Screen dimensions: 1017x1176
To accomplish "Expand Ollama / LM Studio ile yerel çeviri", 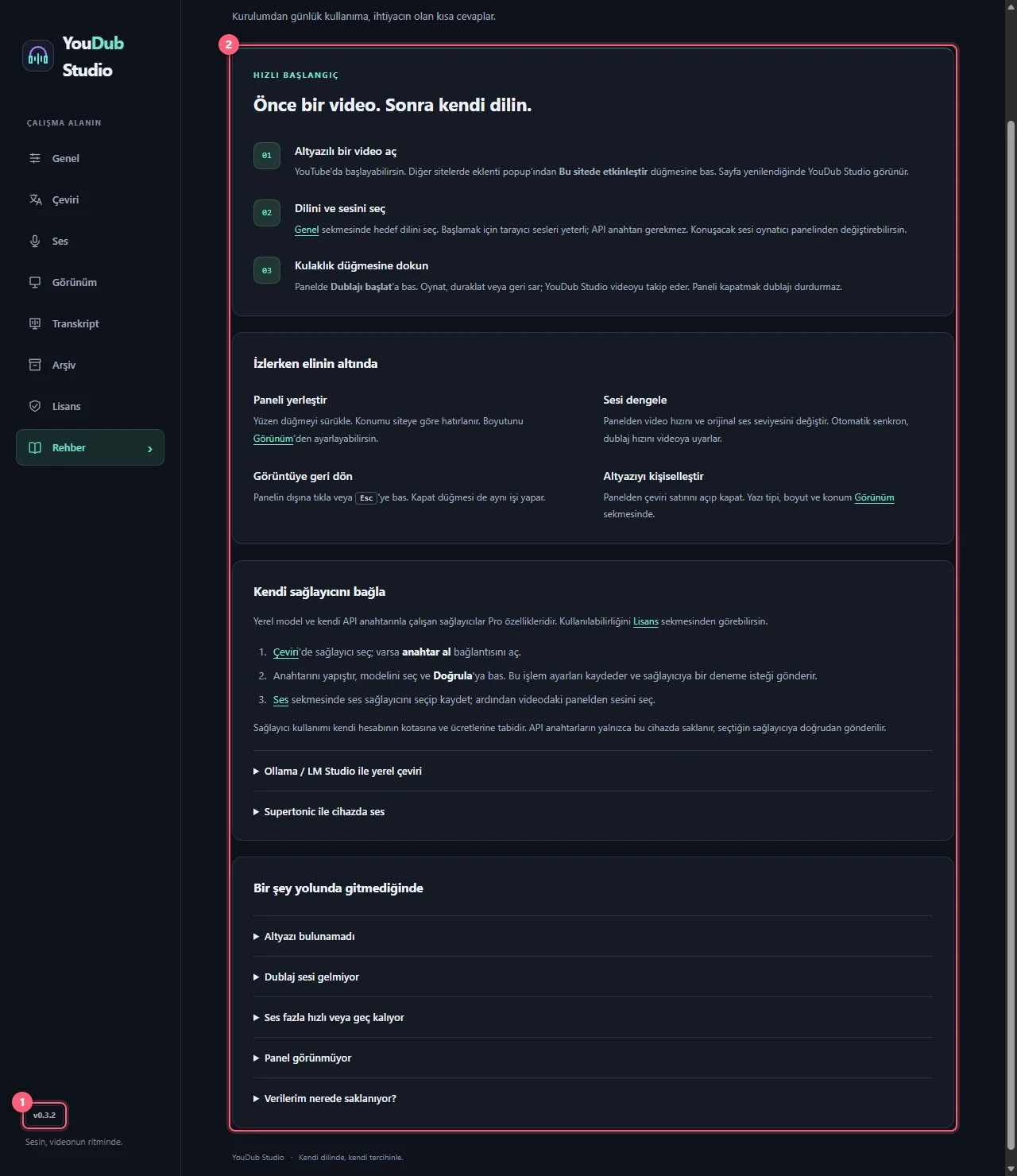I will click(x=593, y=771).
